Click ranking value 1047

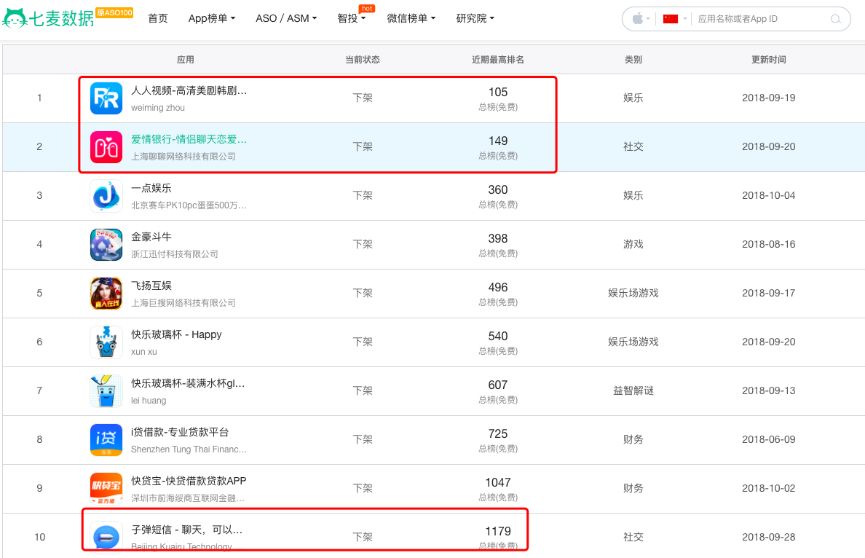[498, 482]
